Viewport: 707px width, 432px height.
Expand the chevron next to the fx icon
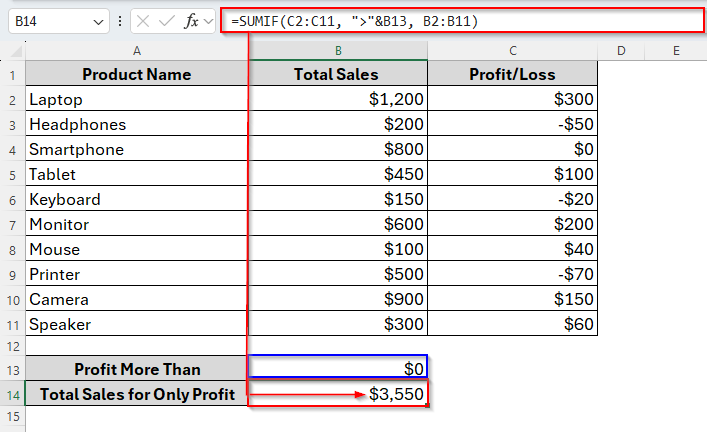(209, 21)
